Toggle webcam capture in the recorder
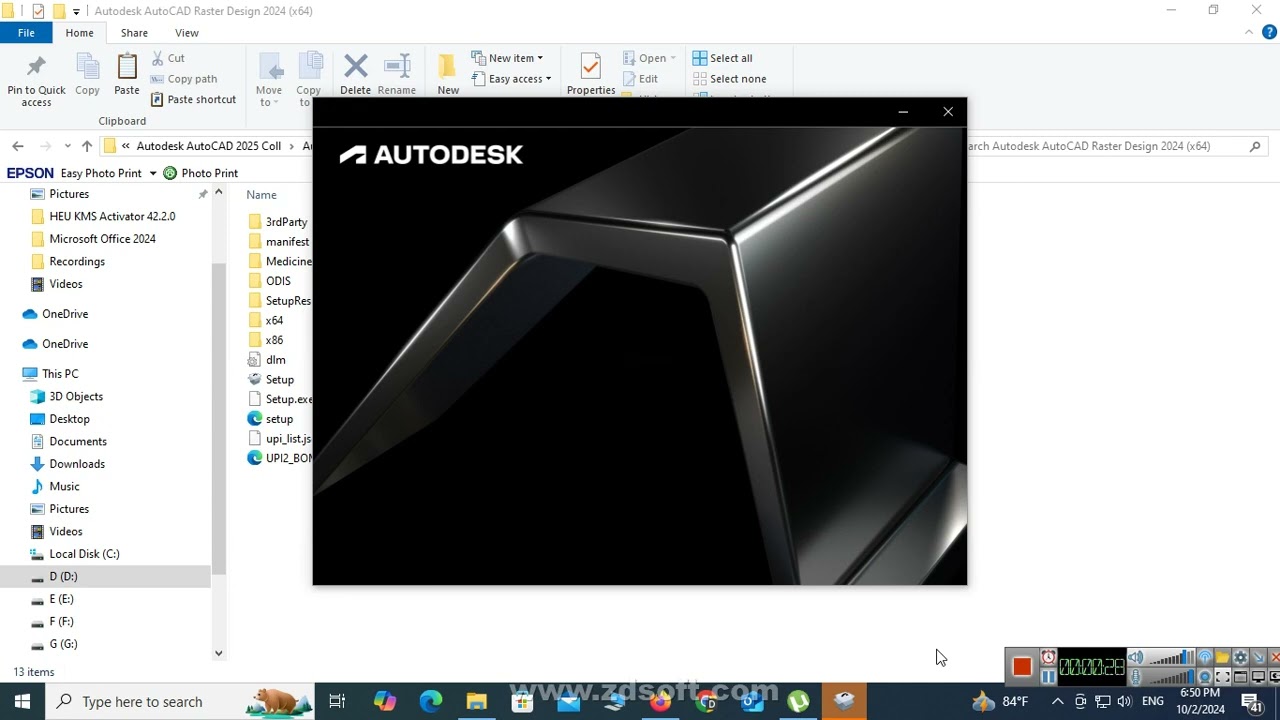 point(1205,677)
